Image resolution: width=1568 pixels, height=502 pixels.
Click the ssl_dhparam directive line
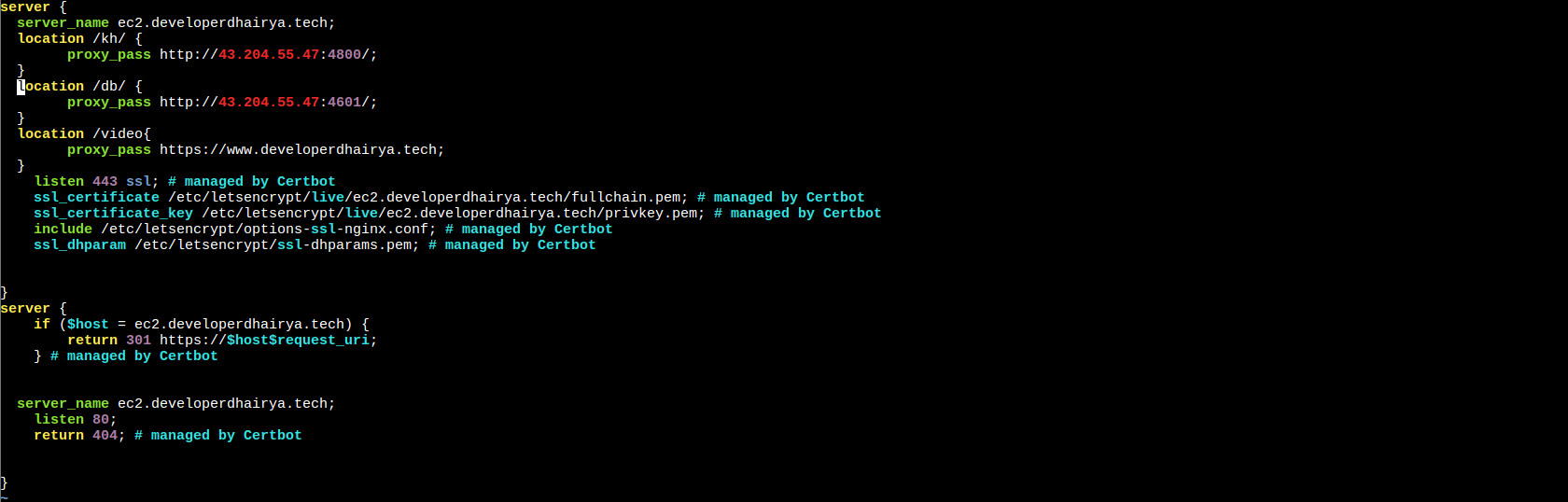[315, 244]
